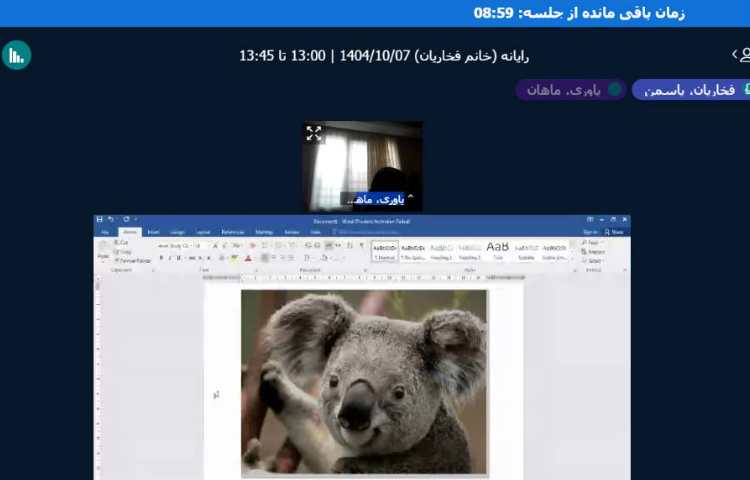Image resolution: width=750 pixels, height=480 pixels.
Task: Pick the text highlight color button
Action: (234, 258)
